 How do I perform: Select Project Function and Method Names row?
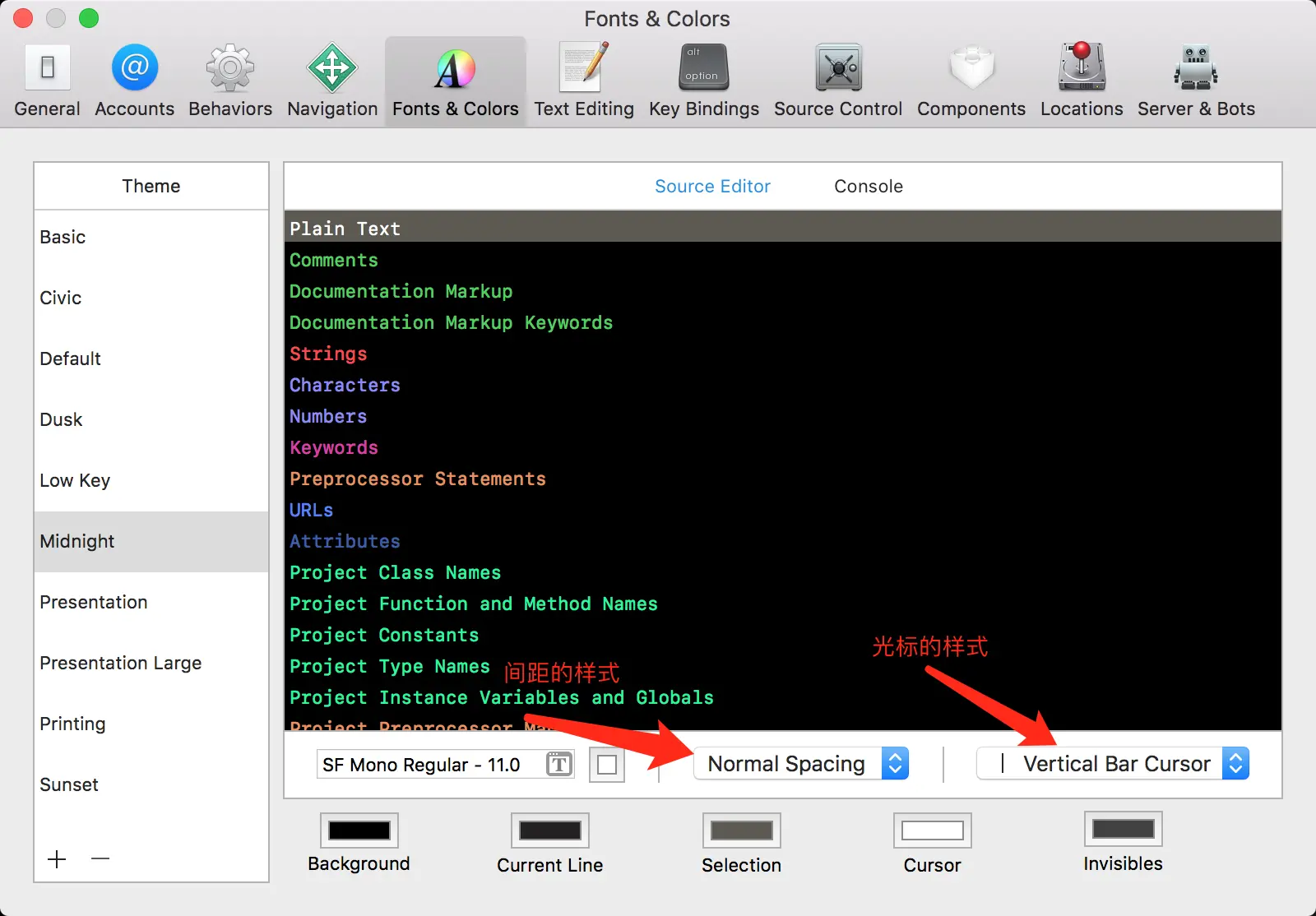783,604
